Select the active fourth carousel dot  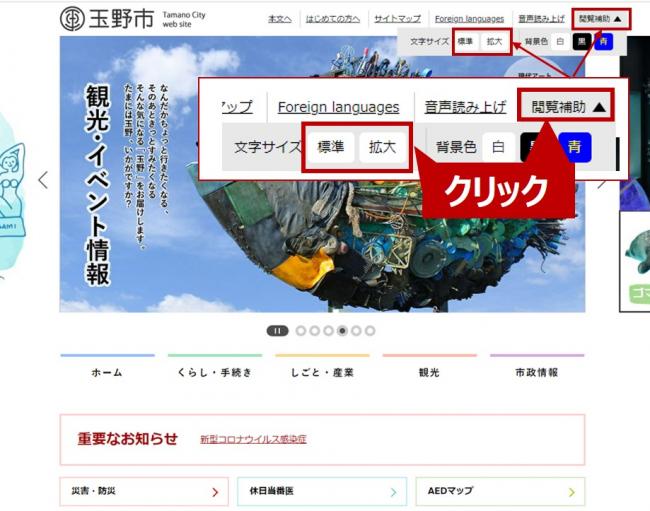pos(342,331)
